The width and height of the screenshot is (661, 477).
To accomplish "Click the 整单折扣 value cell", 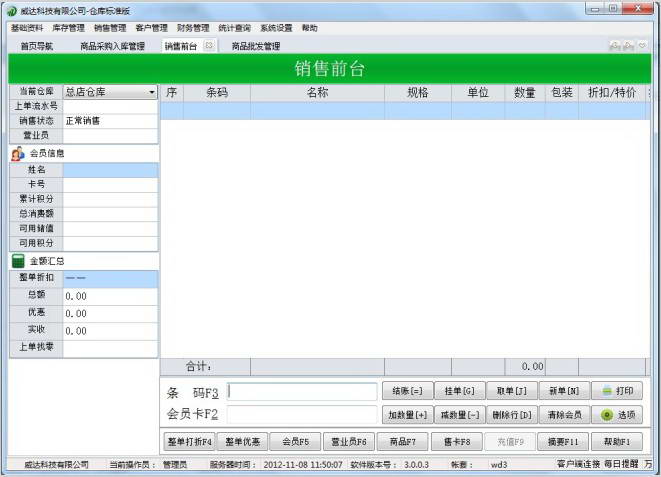I will point(110,278).
